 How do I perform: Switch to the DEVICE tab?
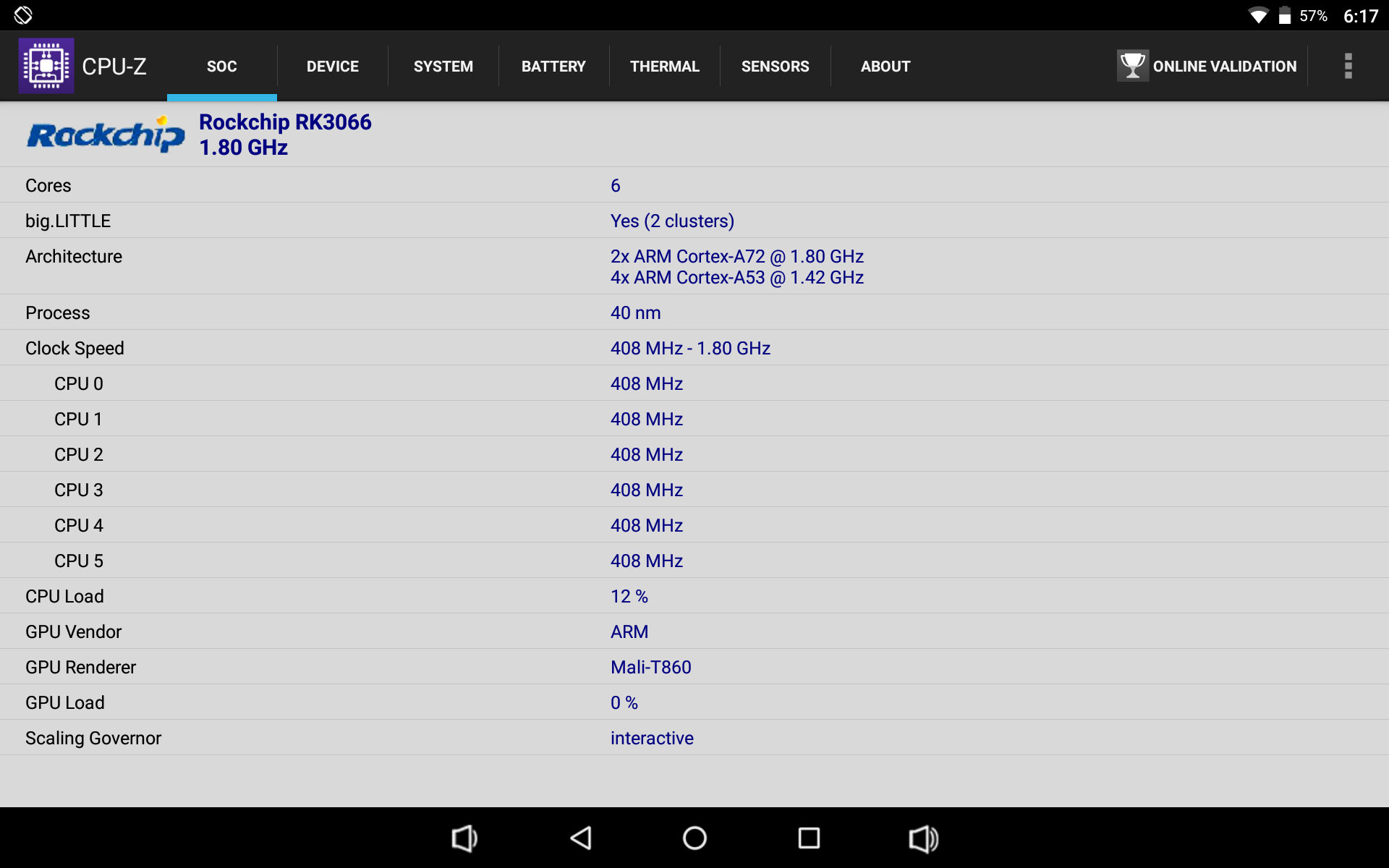pos(332,67)
